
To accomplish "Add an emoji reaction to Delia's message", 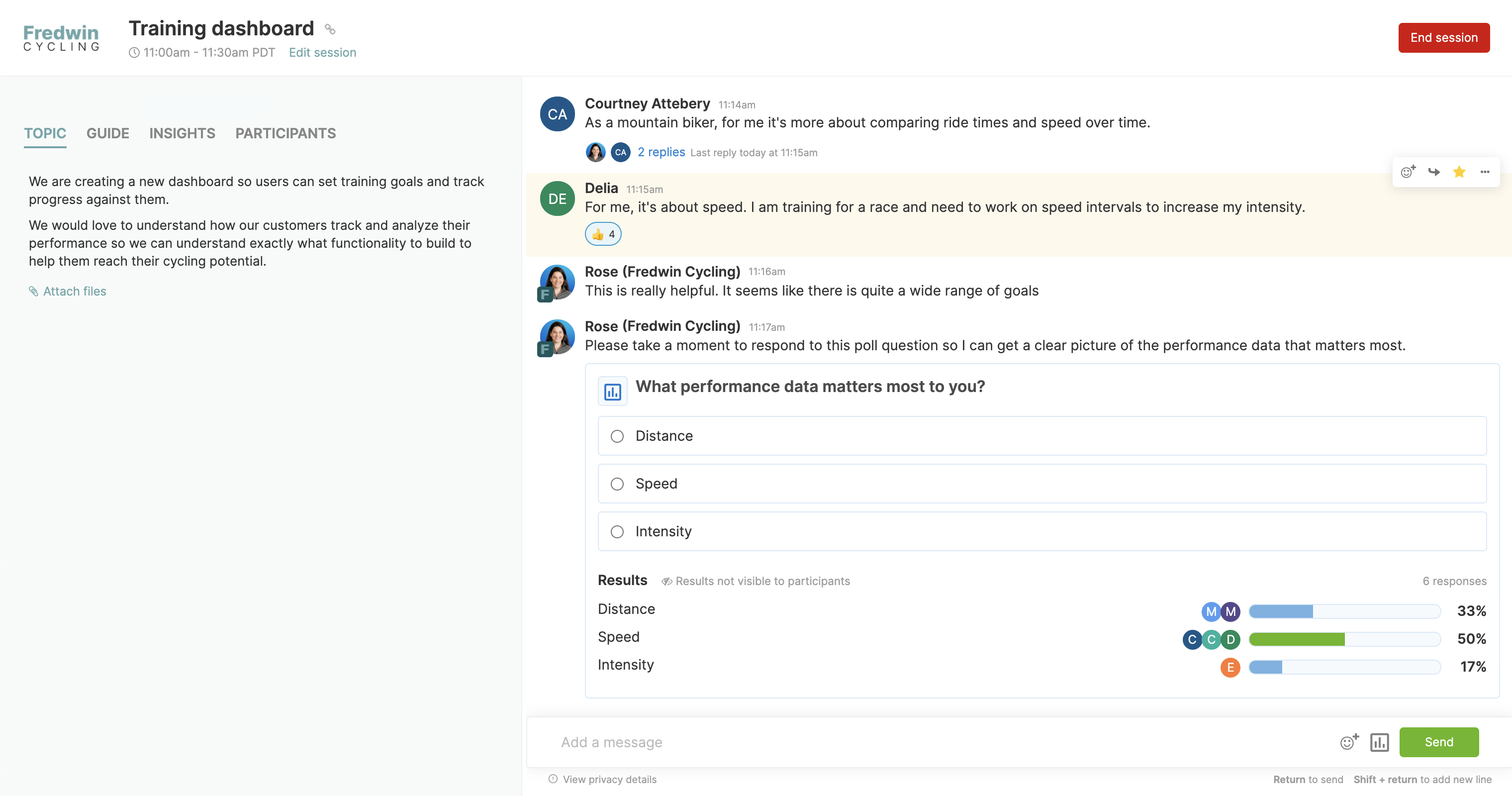I will (1407, 172).
